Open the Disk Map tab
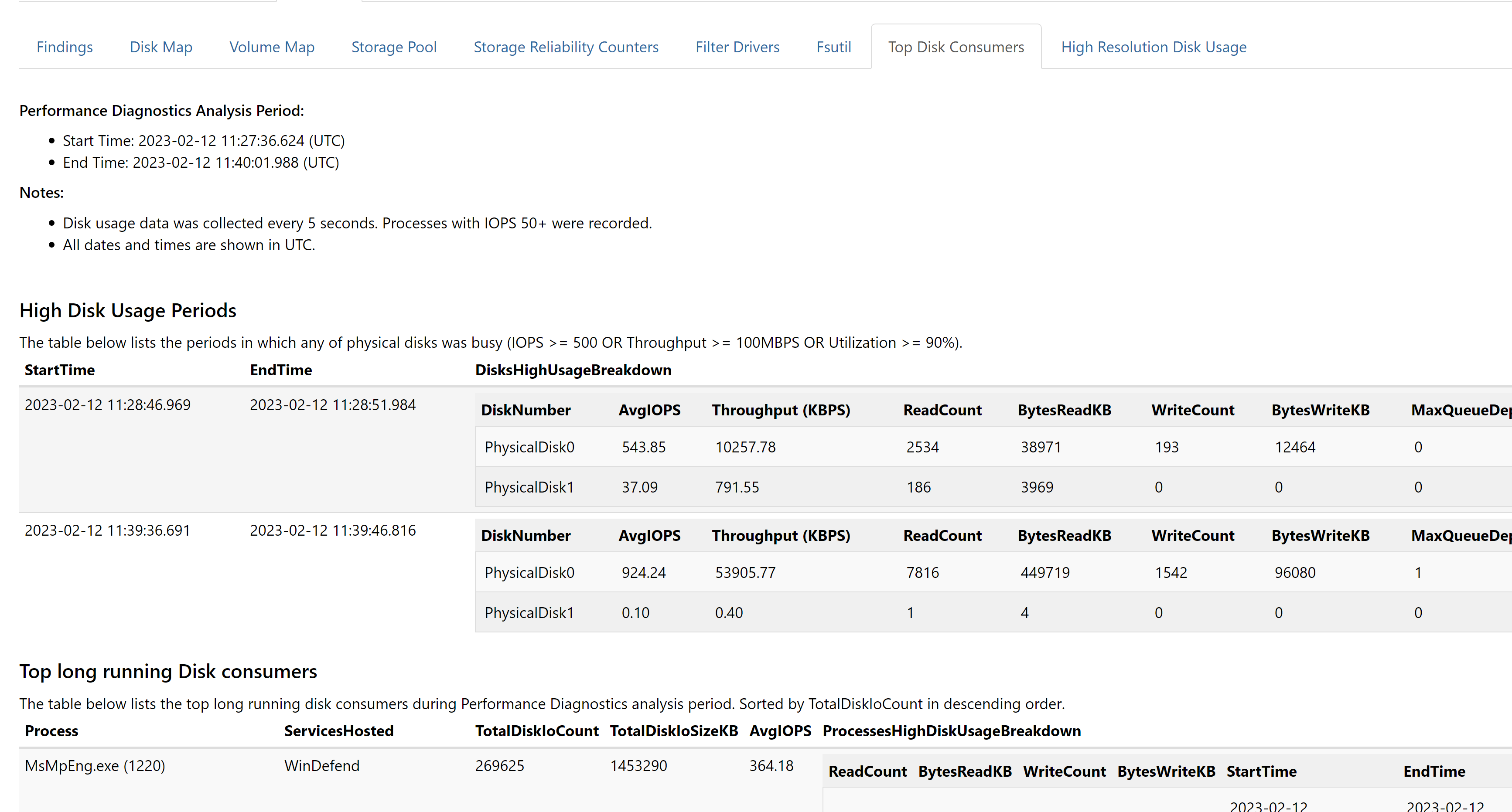The height and width of the screenshot is (812, 1512). pyautogui.click(x=160, y=47)
